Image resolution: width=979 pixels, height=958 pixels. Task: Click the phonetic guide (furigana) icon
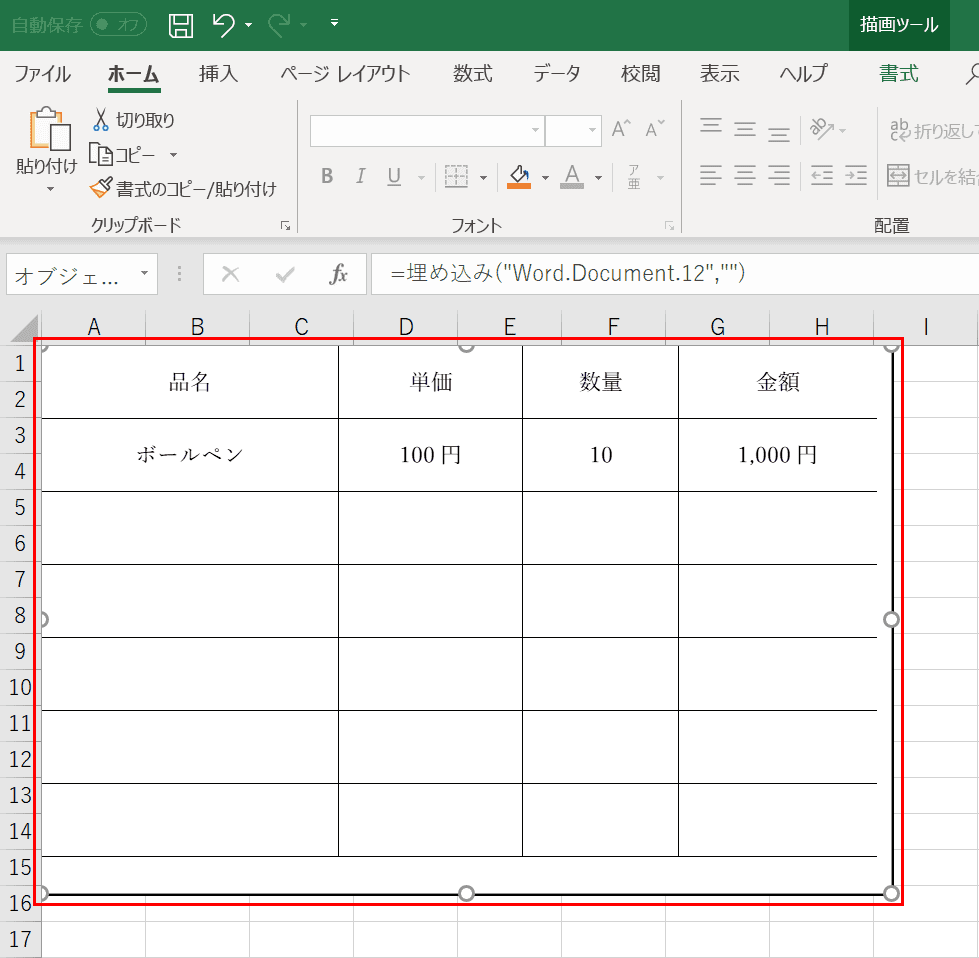point(634,177)
